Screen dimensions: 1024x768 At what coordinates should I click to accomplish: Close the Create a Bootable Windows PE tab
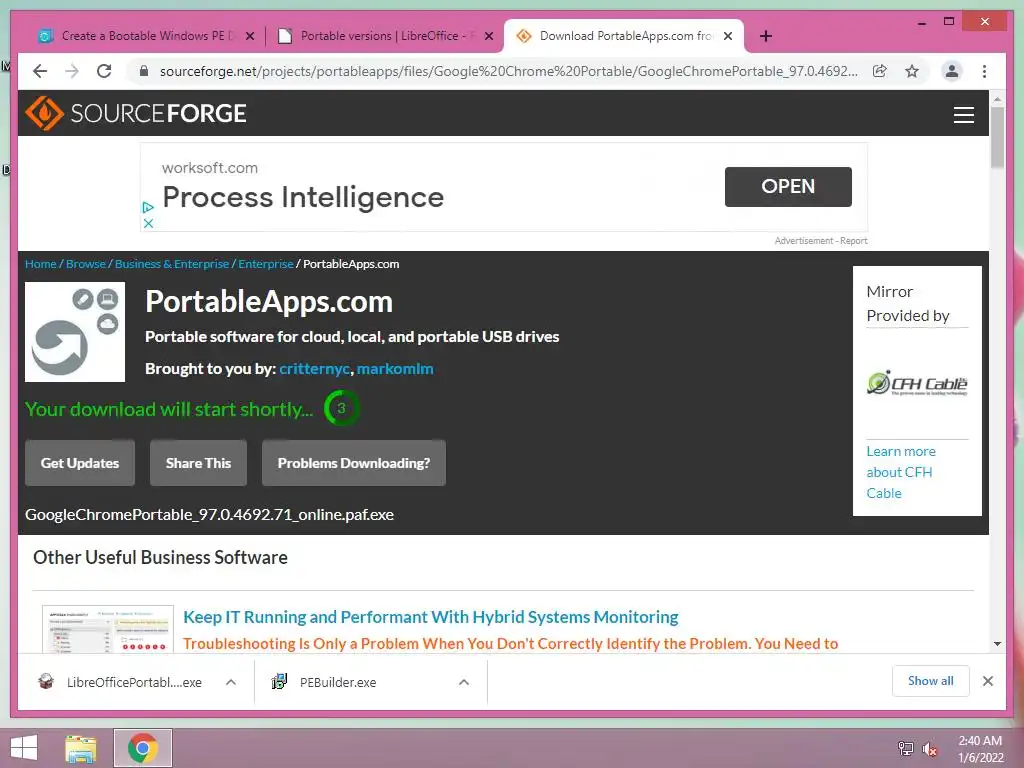pyautogui.click(x=249, y=36)
